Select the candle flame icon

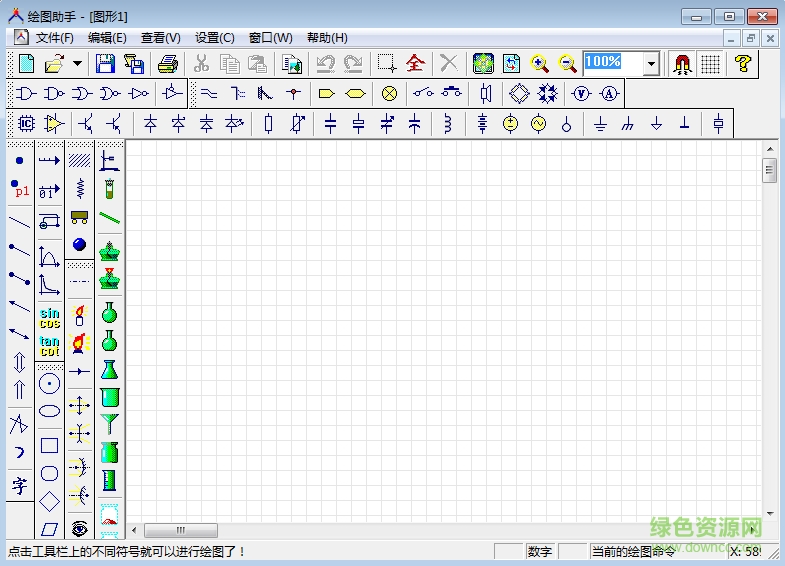pos(80,316)
